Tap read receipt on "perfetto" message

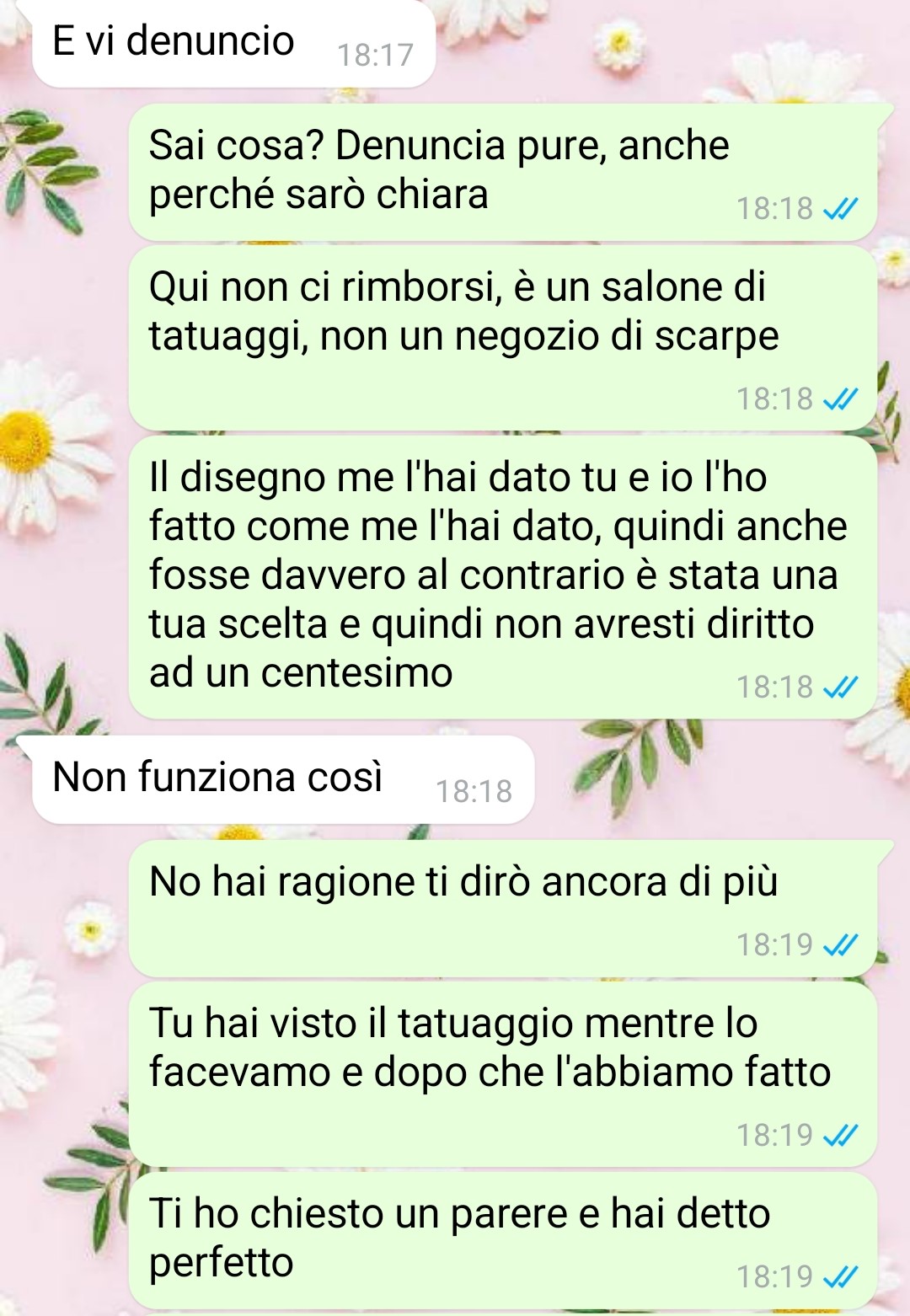point(839,1277)
